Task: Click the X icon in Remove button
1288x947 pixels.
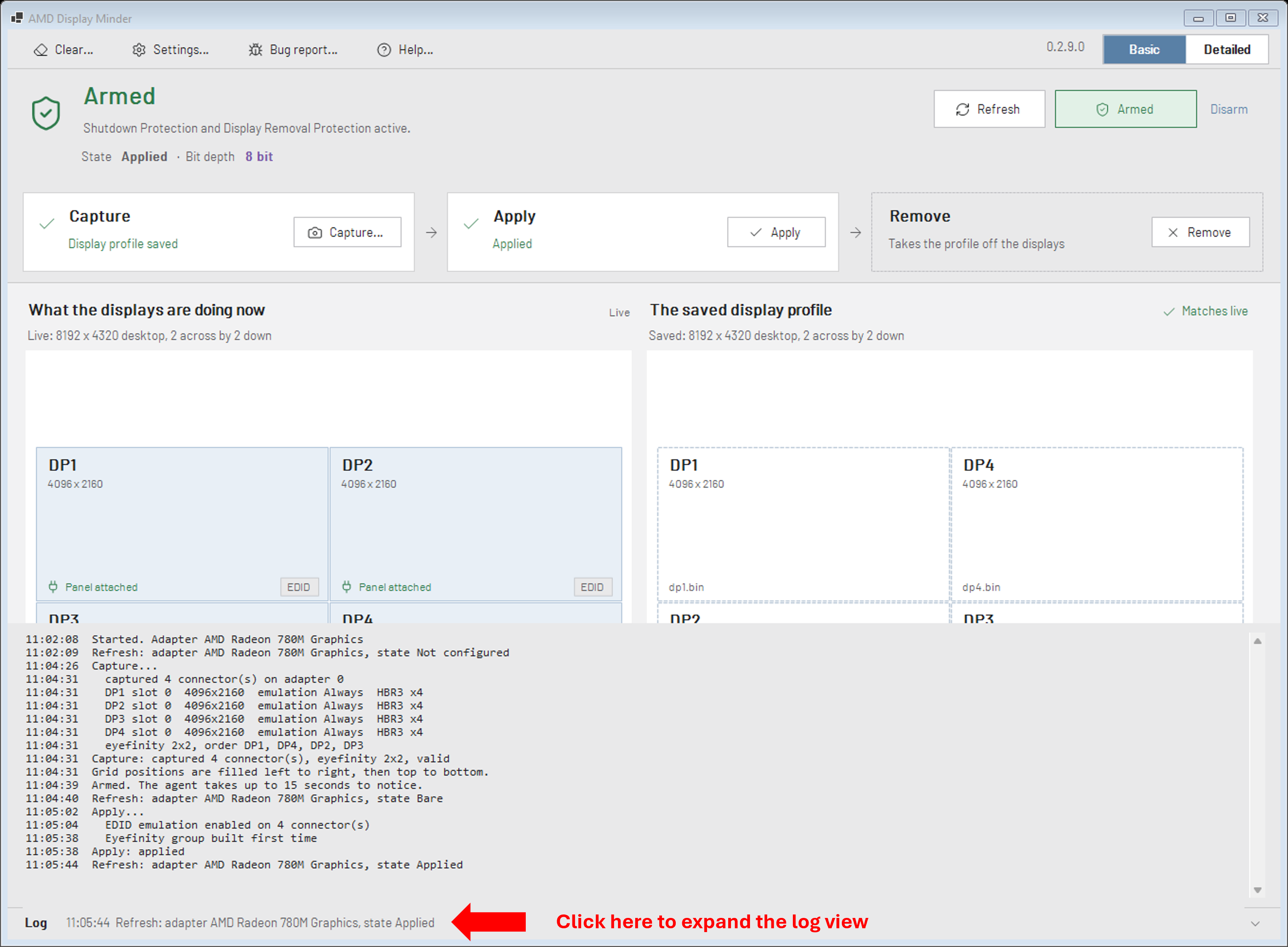Action: point(1173,233)
